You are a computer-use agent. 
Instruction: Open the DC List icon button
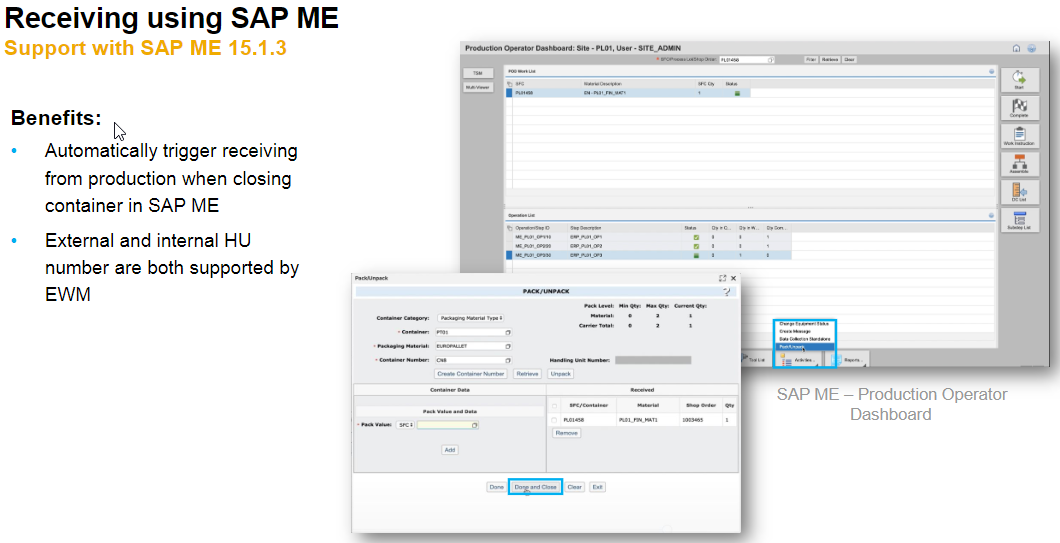1019,193
